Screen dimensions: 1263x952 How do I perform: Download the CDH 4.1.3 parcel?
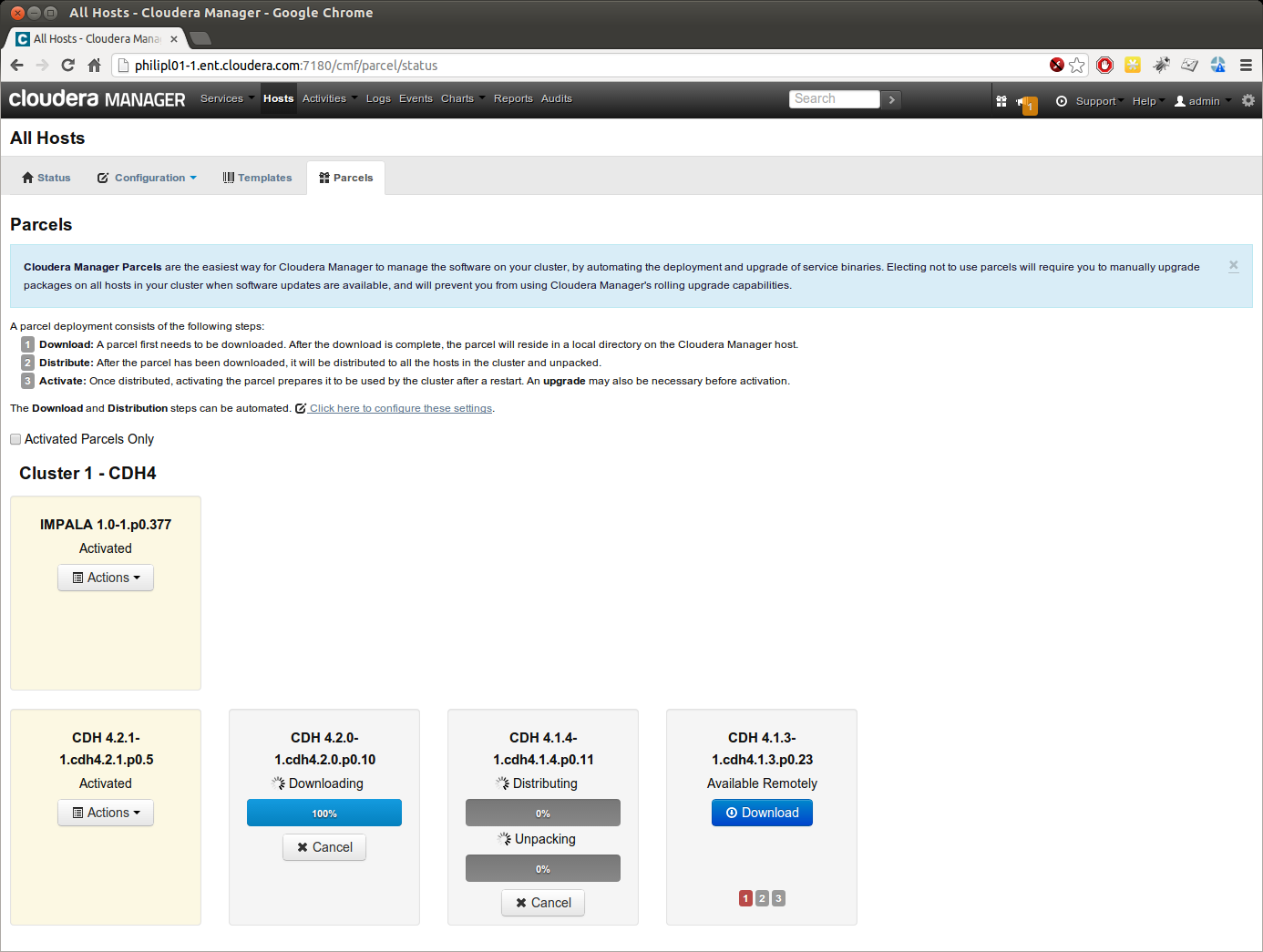click(762, 813)
